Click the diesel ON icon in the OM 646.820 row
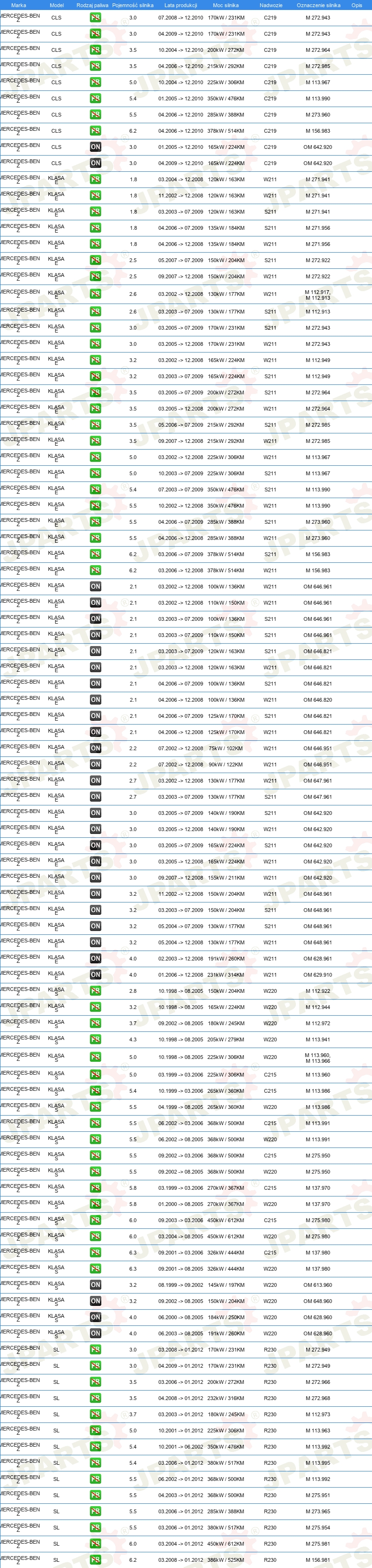The width and height of the screenshot is (372, 1568). (x=96, y=700)
